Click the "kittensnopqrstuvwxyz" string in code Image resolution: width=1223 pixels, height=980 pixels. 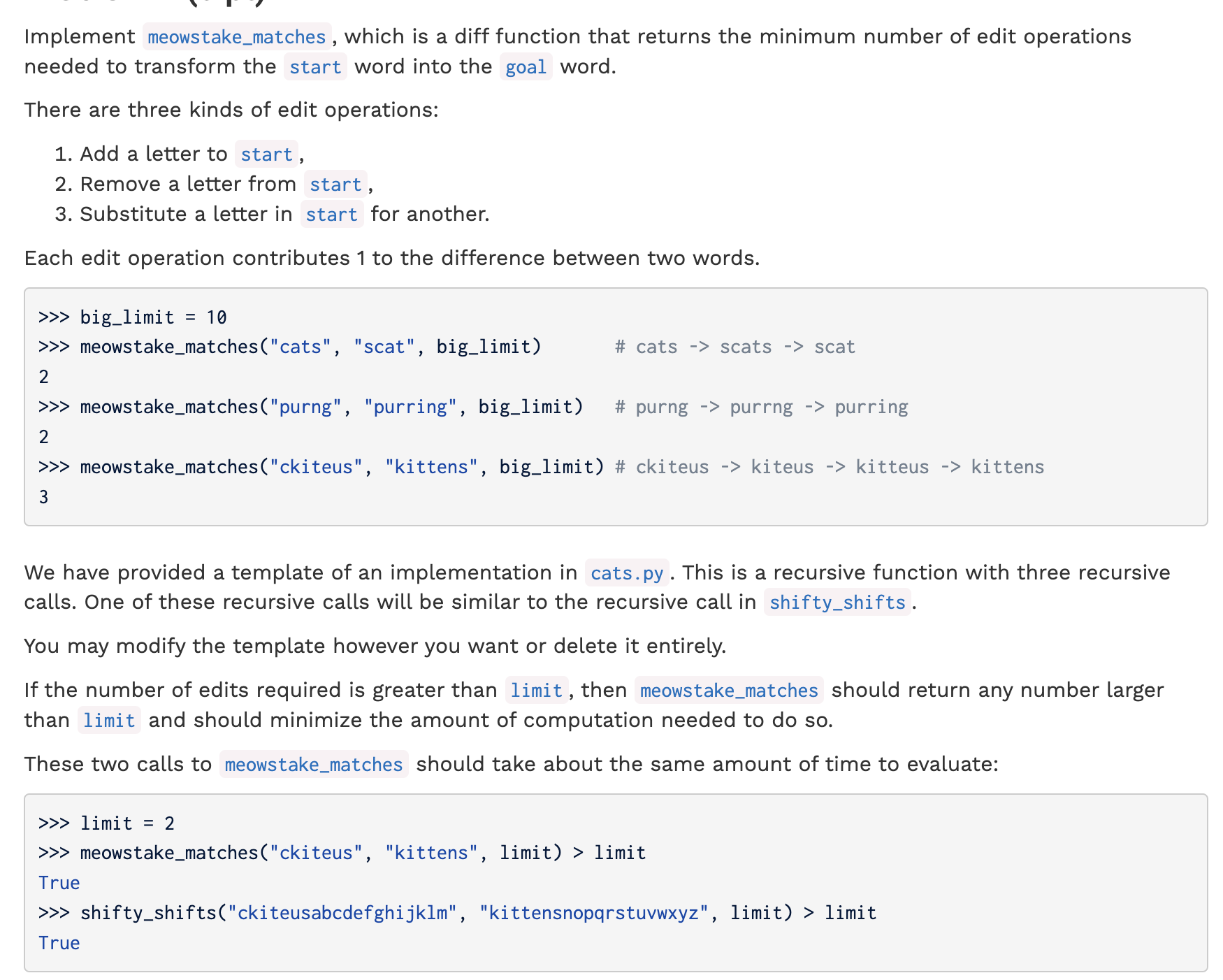(593, 914)
